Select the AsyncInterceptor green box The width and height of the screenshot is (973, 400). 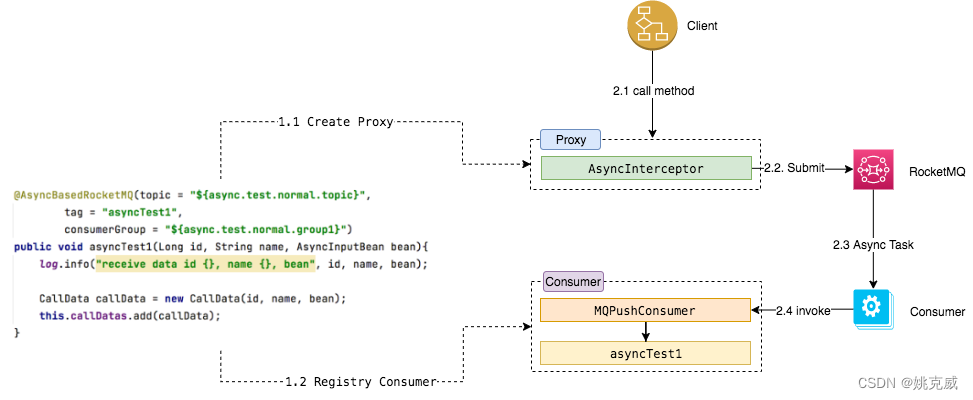point(646,168)
